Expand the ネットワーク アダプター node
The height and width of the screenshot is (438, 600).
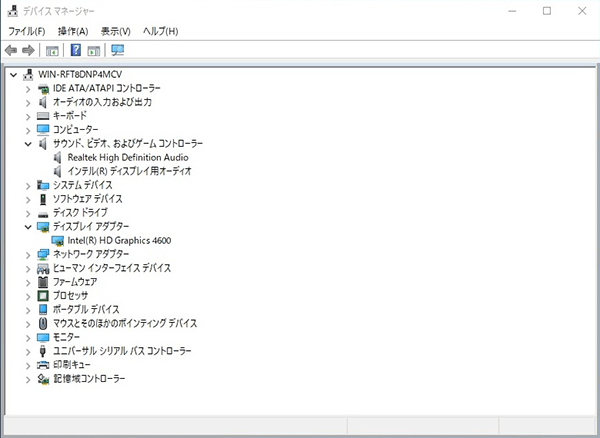28,255
